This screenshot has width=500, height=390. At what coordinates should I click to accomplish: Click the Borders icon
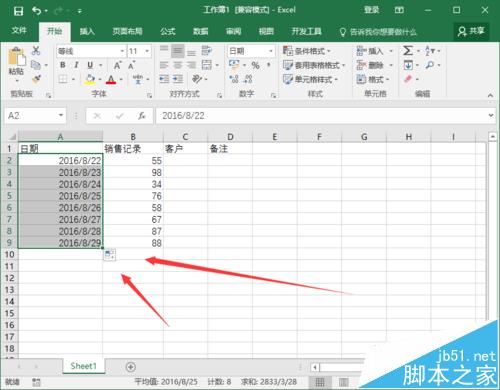point(63,79)
